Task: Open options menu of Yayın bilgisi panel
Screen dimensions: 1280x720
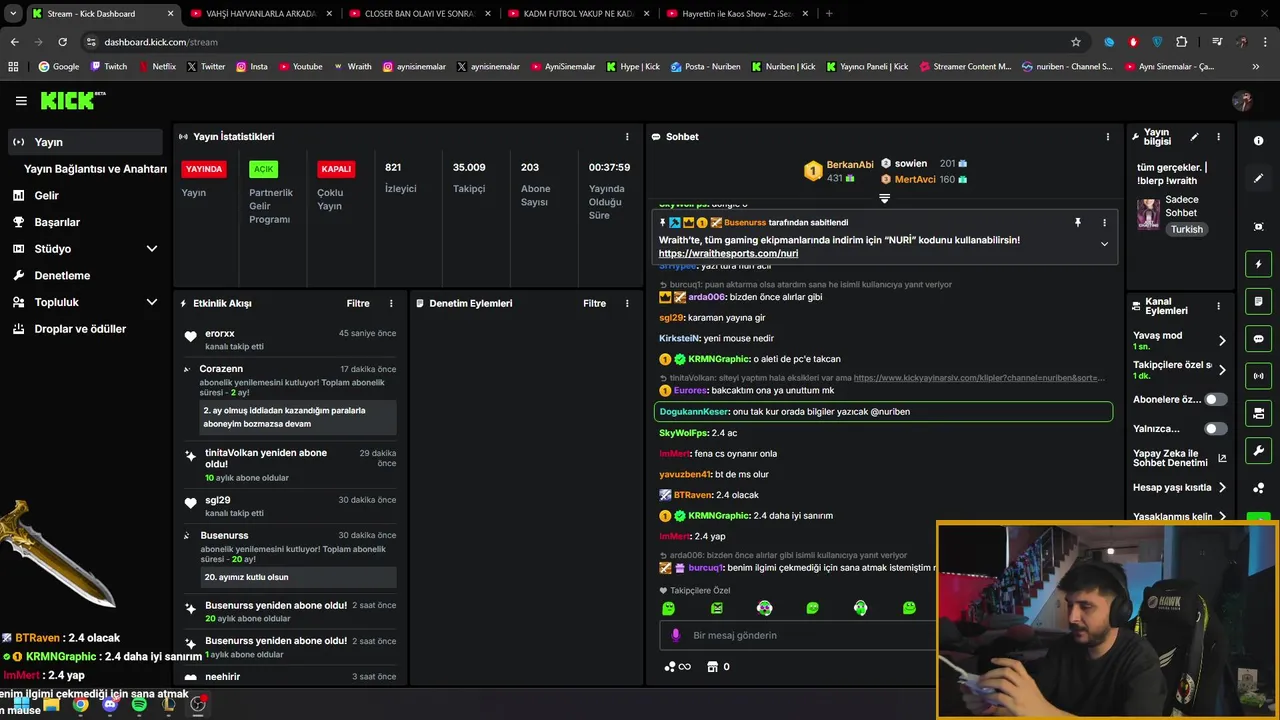Action: coord(1218,137)
